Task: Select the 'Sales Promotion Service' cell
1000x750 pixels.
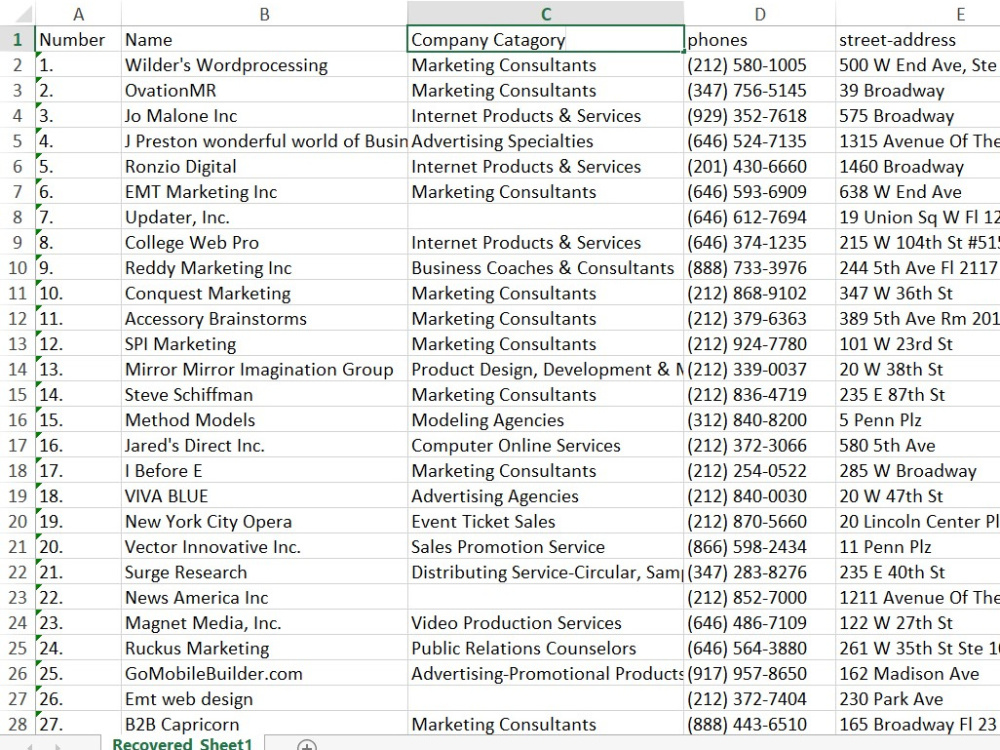Action: tap(545, 547)
